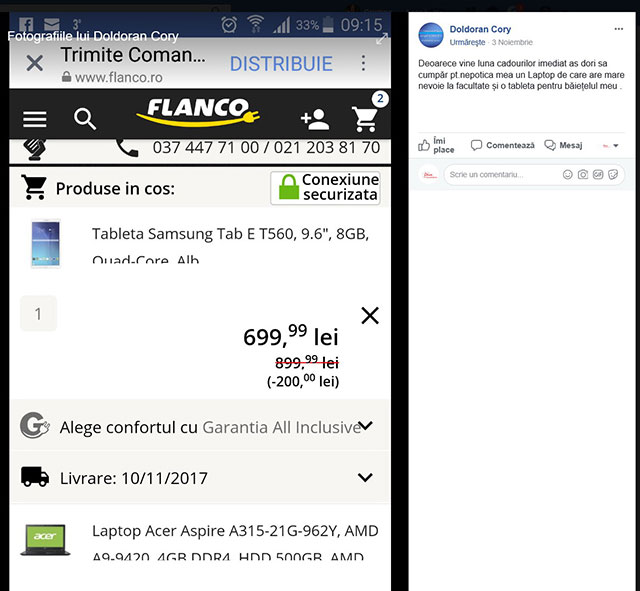This screenshot has height=591, width=640.
Task: Click Urmărește follow link
Action: tap(467, 42)
